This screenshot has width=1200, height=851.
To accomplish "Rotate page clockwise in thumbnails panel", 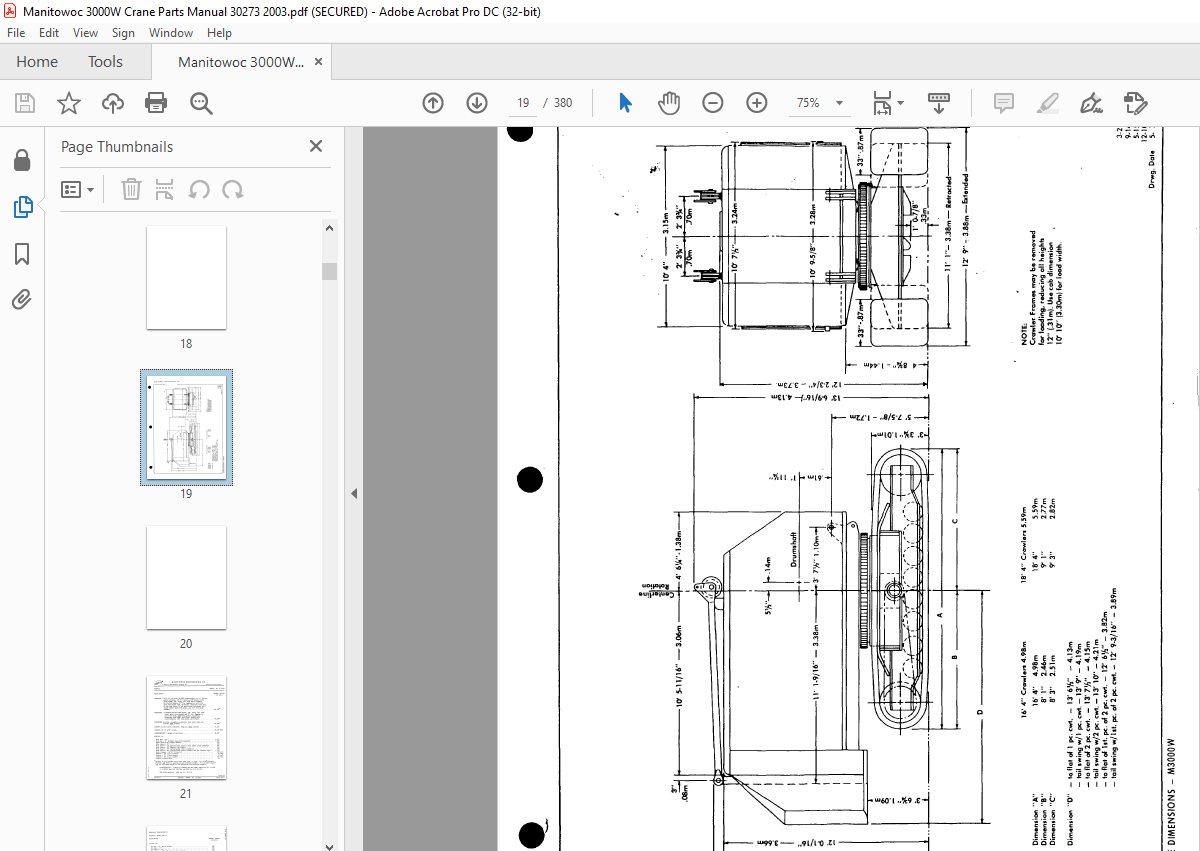I will click(x=233, y=189).
